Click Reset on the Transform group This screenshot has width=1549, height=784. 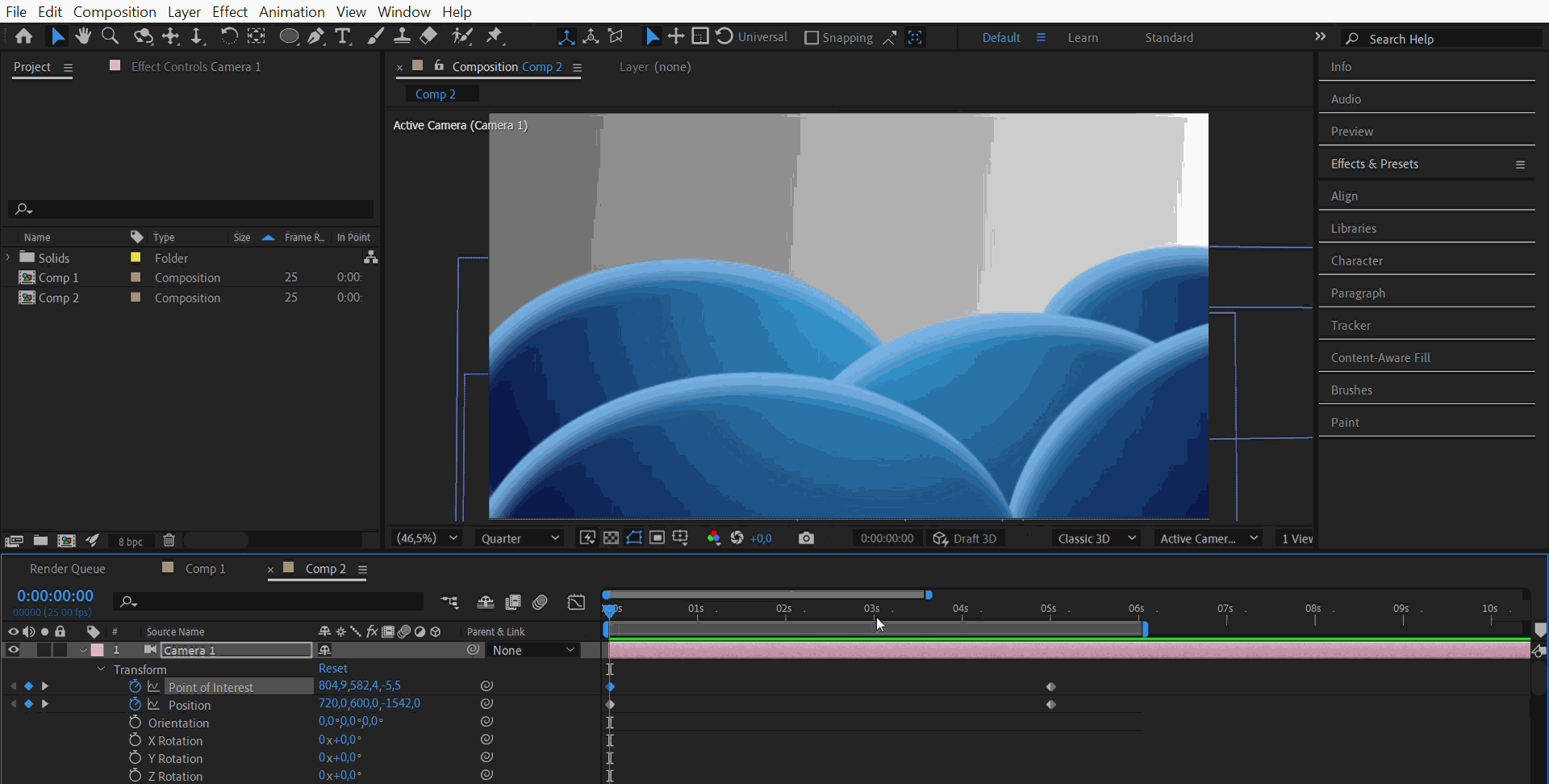[x=332, y=668]
